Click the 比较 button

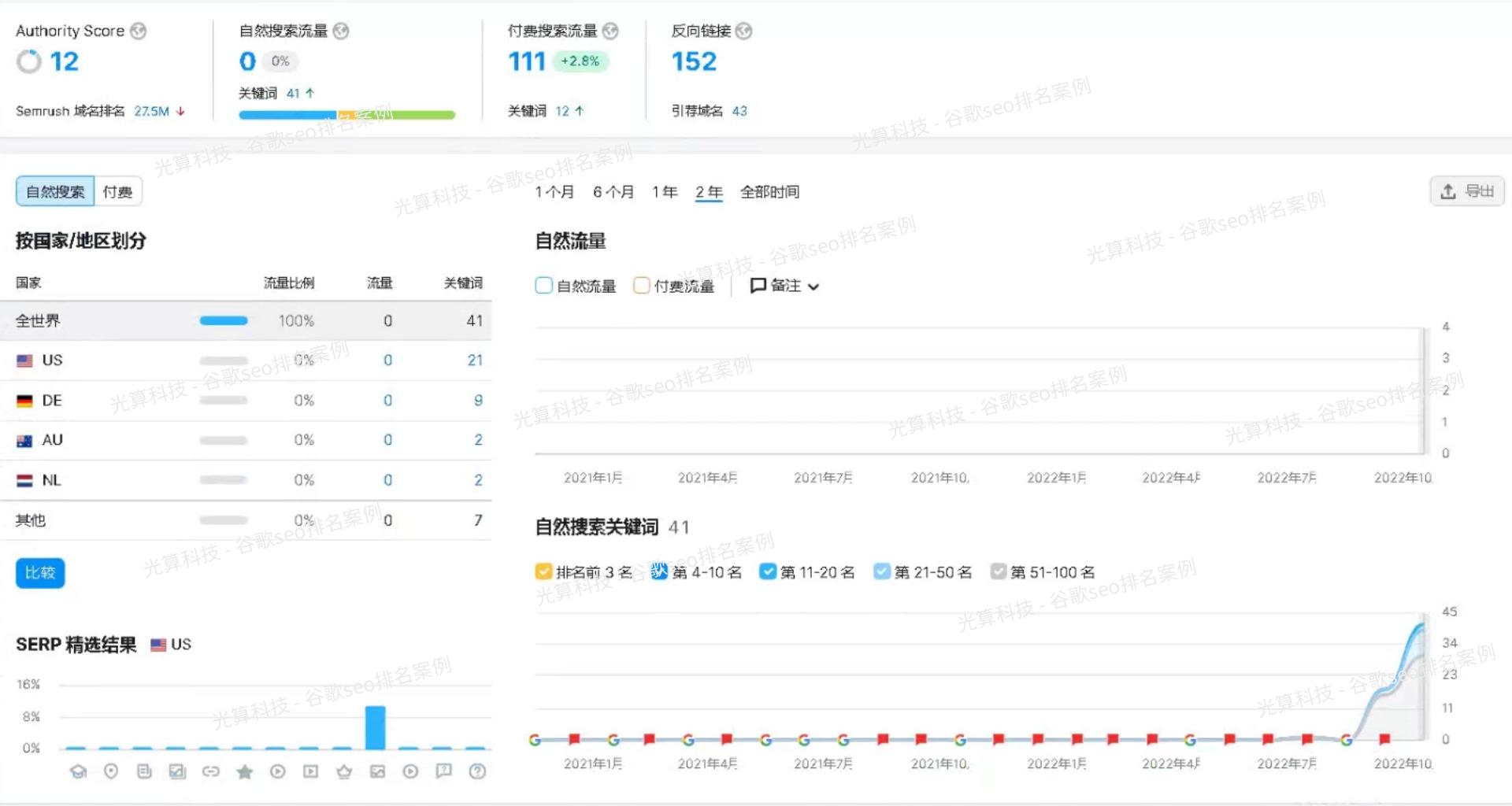tap(39, 573)
